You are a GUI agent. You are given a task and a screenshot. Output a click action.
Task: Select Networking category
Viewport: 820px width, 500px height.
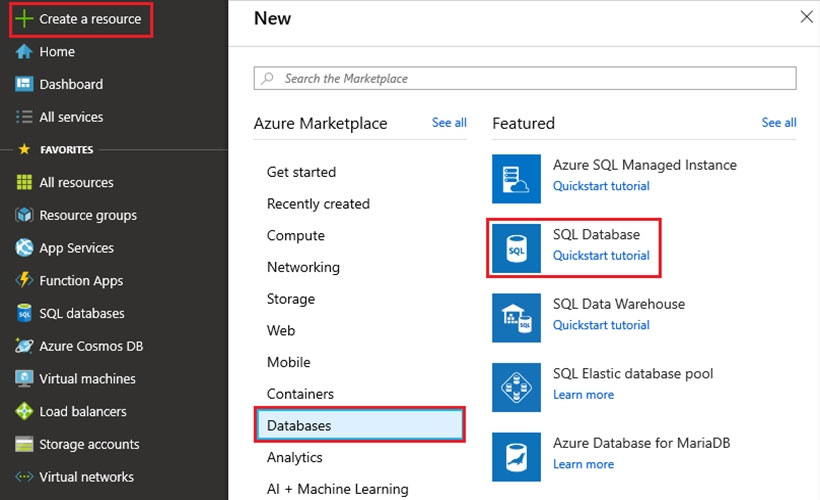(303, 267)
